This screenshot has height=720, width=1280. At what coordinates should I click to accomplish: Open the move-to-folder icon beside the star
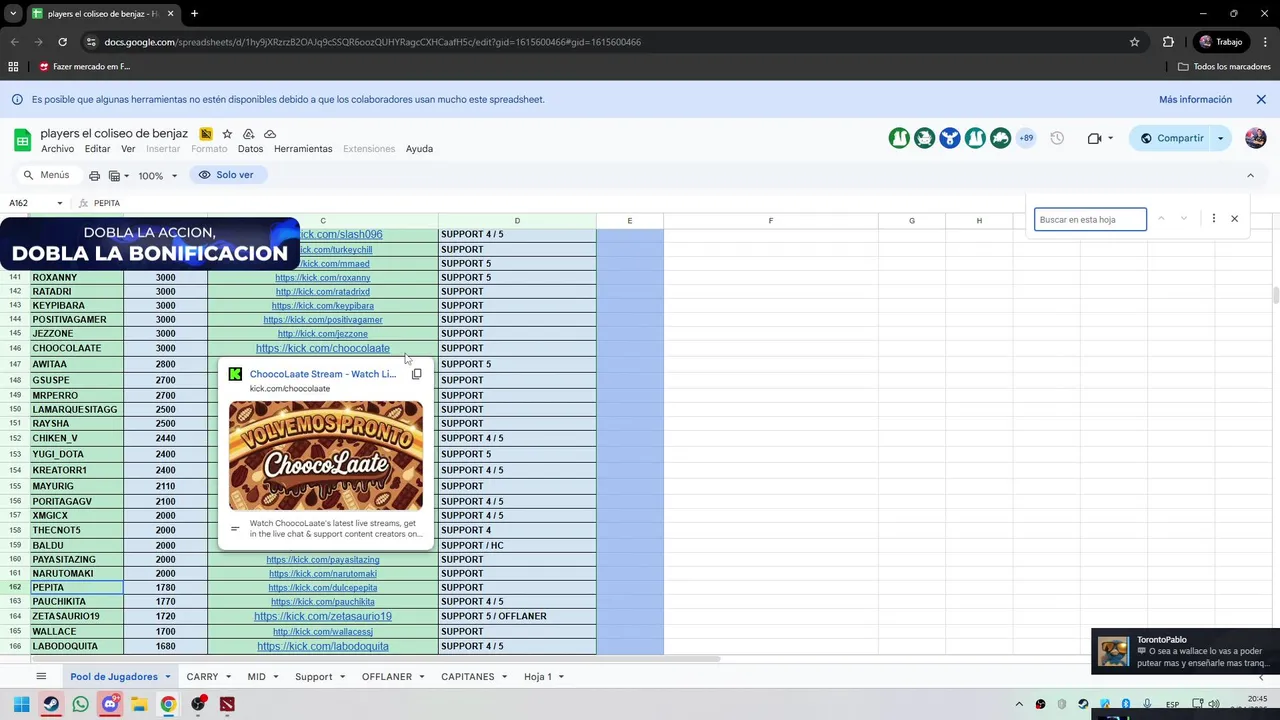(248, 134)
